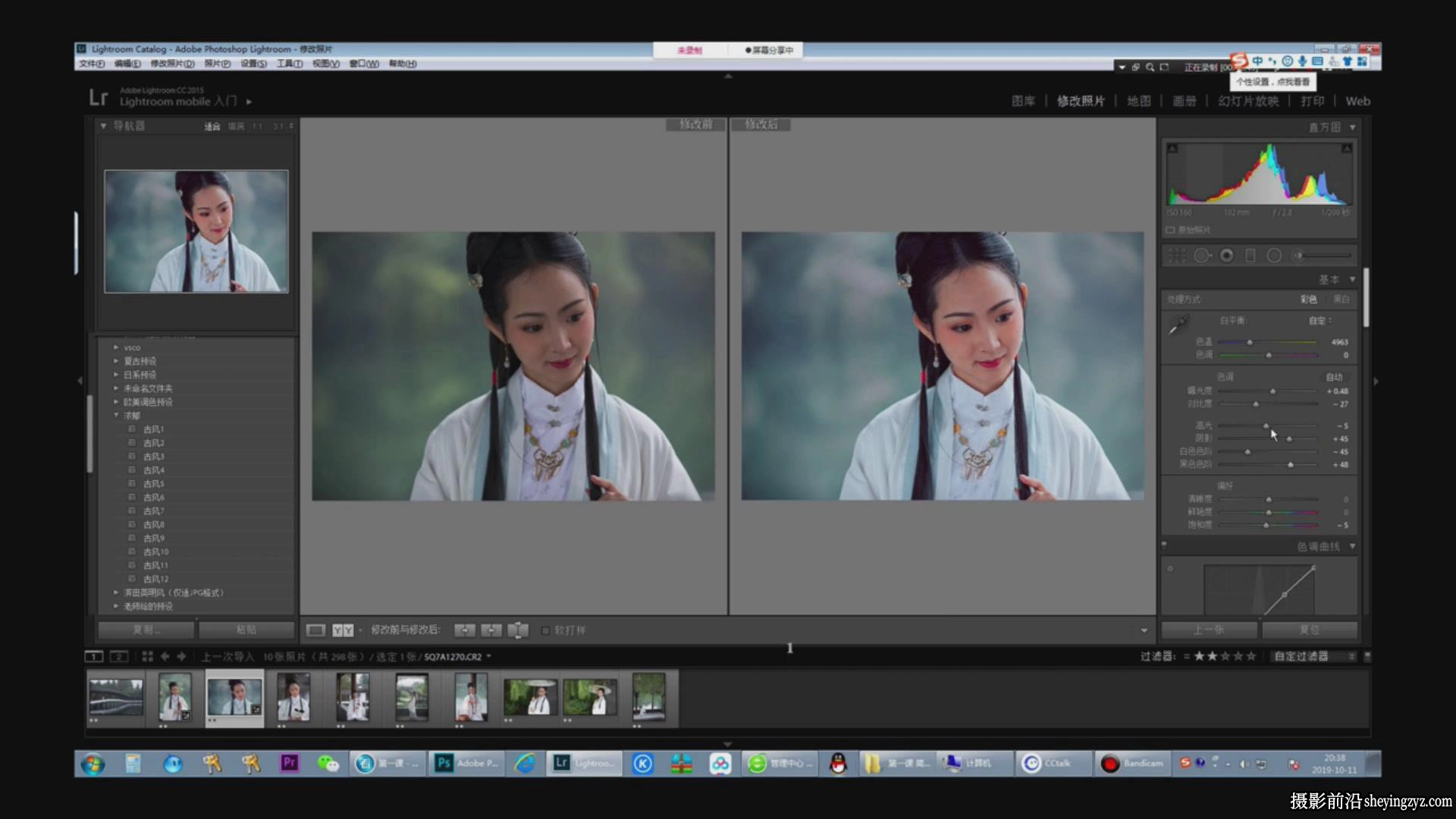Viewport: 1456px width, 819px height.
Task: Select main window display button 1
Action: (93, 657)
